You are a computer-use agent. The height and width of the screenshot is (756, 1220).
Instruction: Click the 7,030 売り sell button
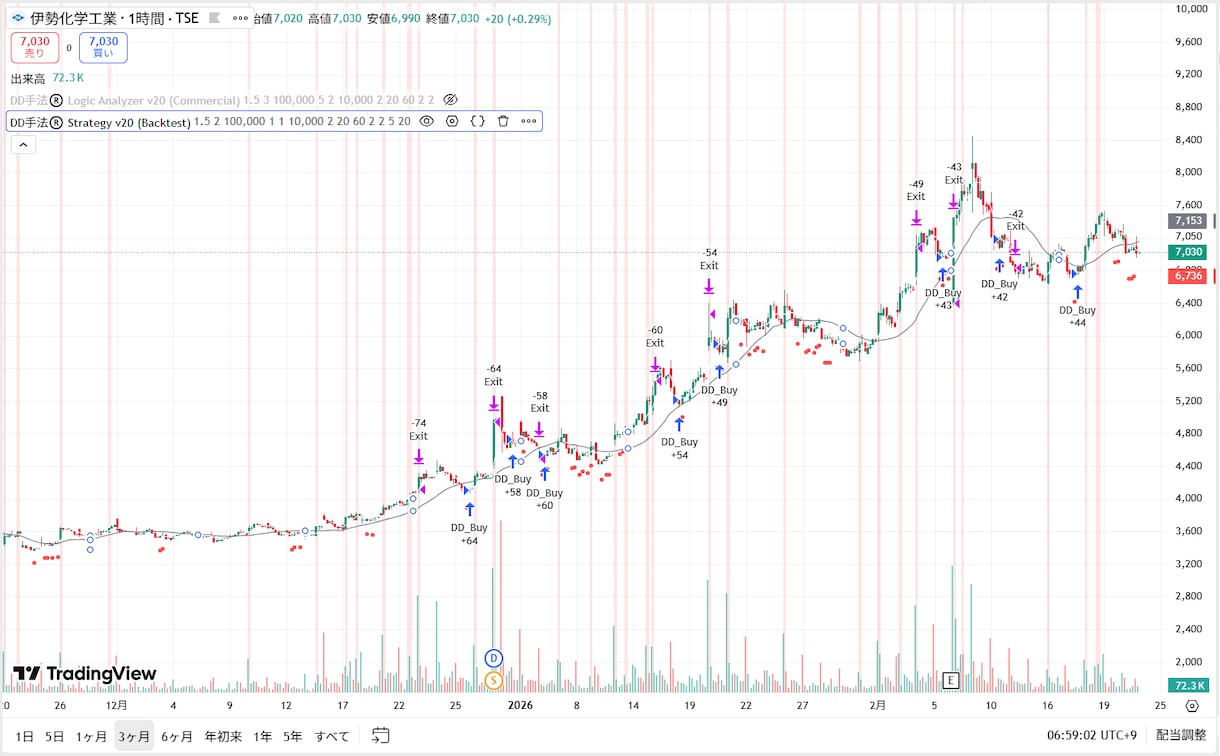point(34,47)
